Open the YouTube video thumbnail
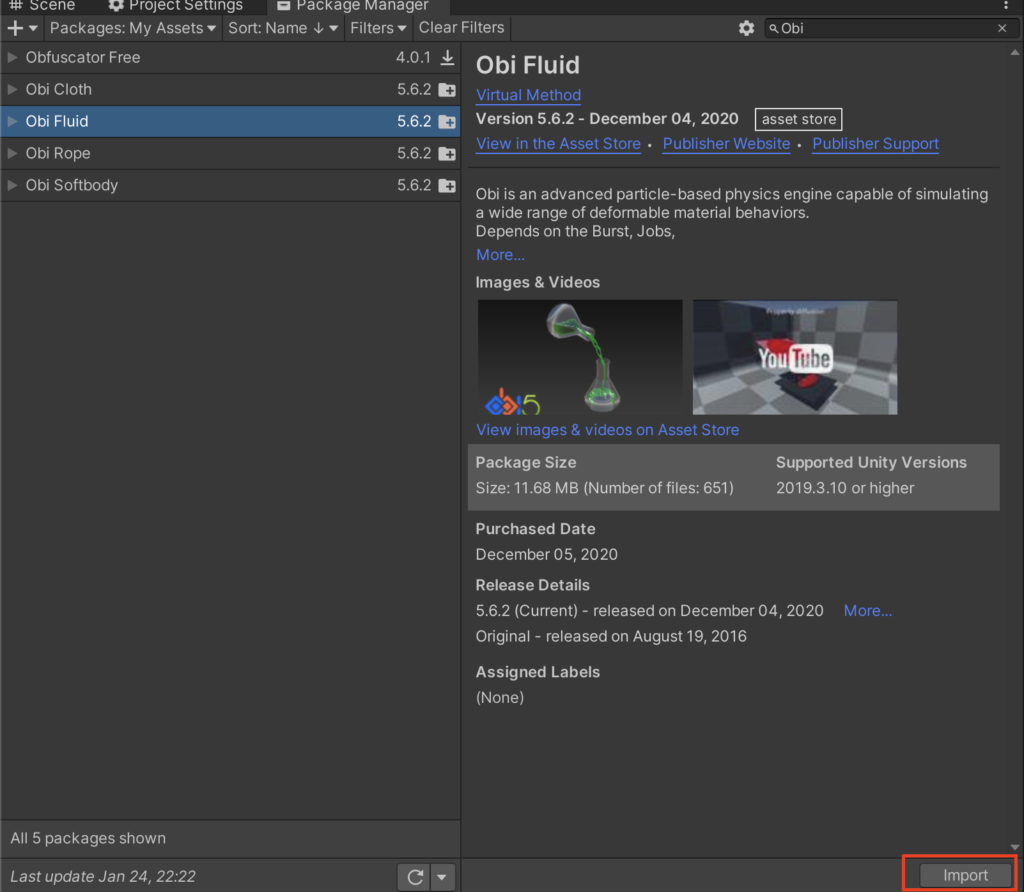 point(795,357)
